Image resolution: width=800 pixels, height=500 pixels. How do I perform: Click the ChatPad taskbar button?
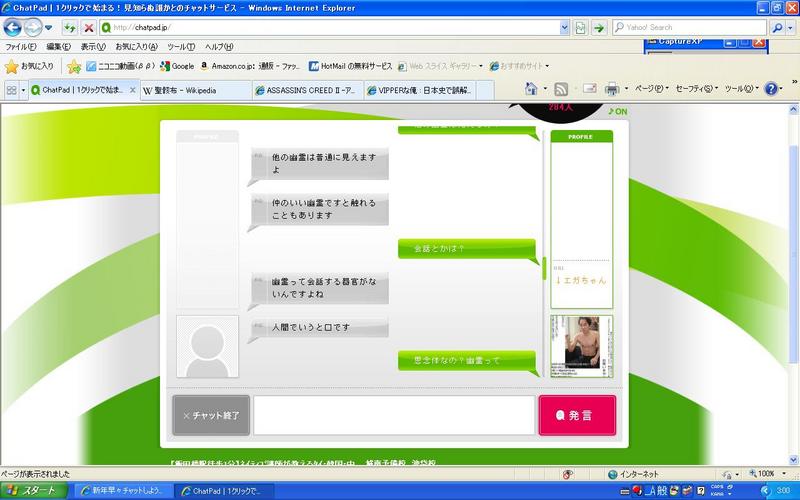tap(224, 491)
